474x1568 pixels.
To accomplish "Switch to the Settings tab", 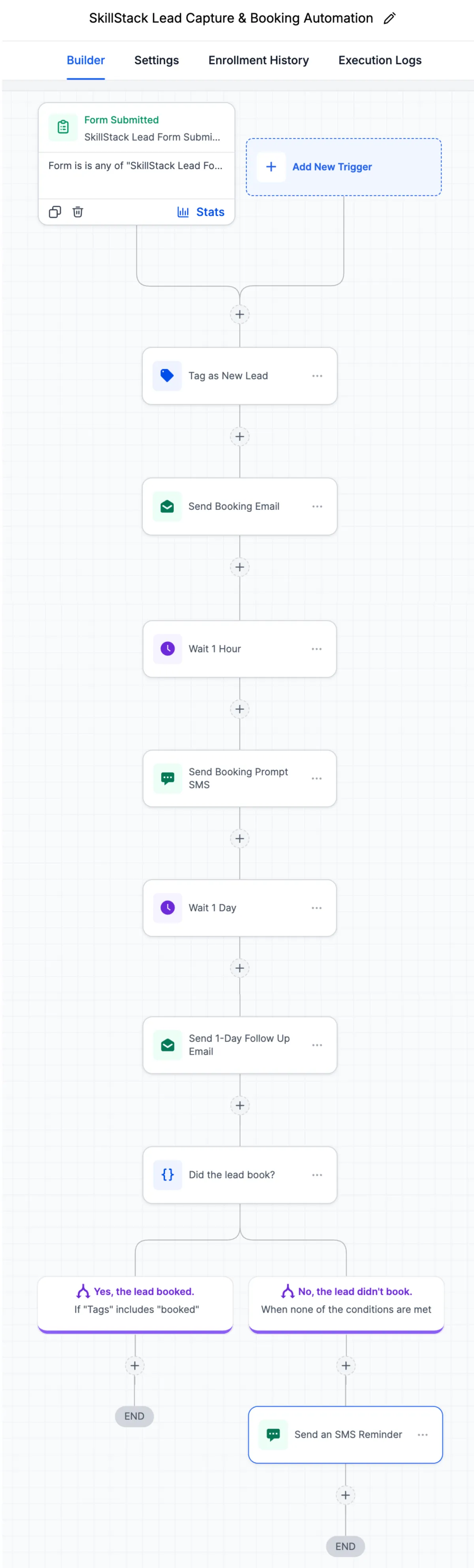I will pyautogui.click(x=156, y=60).
